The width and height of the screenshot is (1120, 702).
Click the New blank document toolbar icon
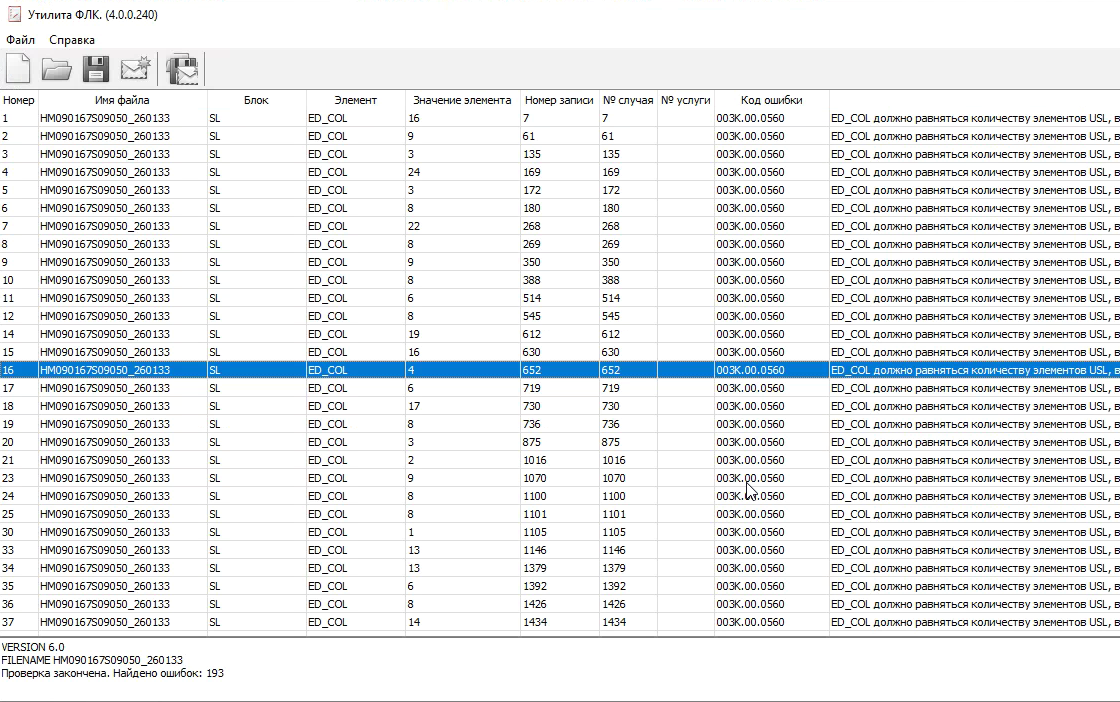(18, 69)
